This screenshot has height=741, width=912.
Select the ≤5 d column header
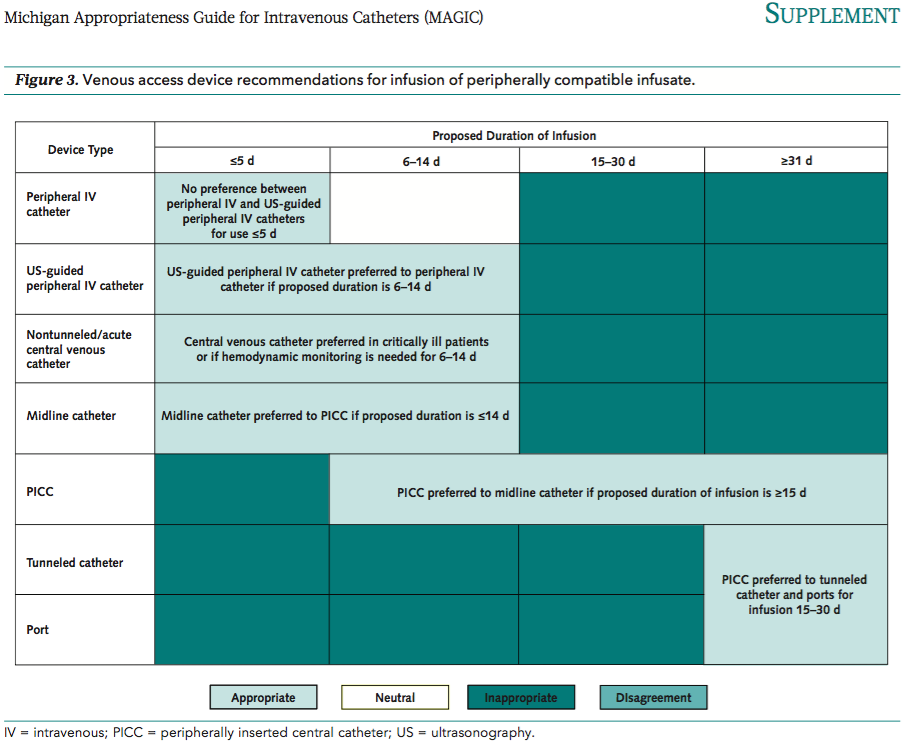(x=242, y=161)
